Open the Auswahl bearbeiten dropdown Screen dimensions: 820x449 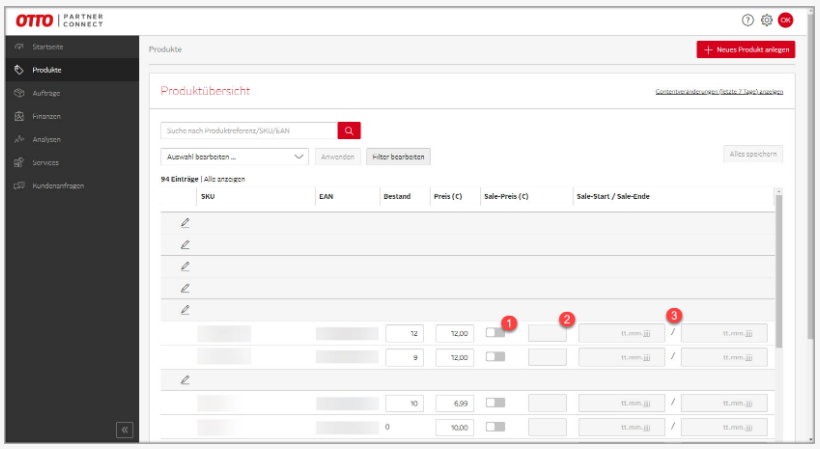[234, 157]
